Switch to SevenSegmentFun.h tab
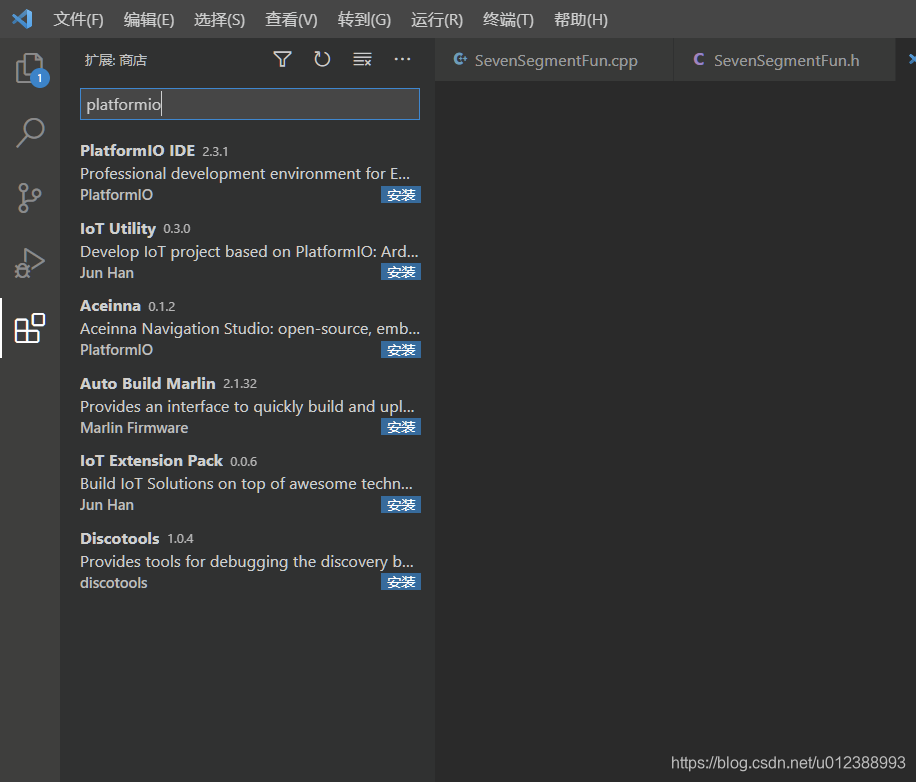The height and width of the screenshot is (782, 916). [x=785, y=60]
